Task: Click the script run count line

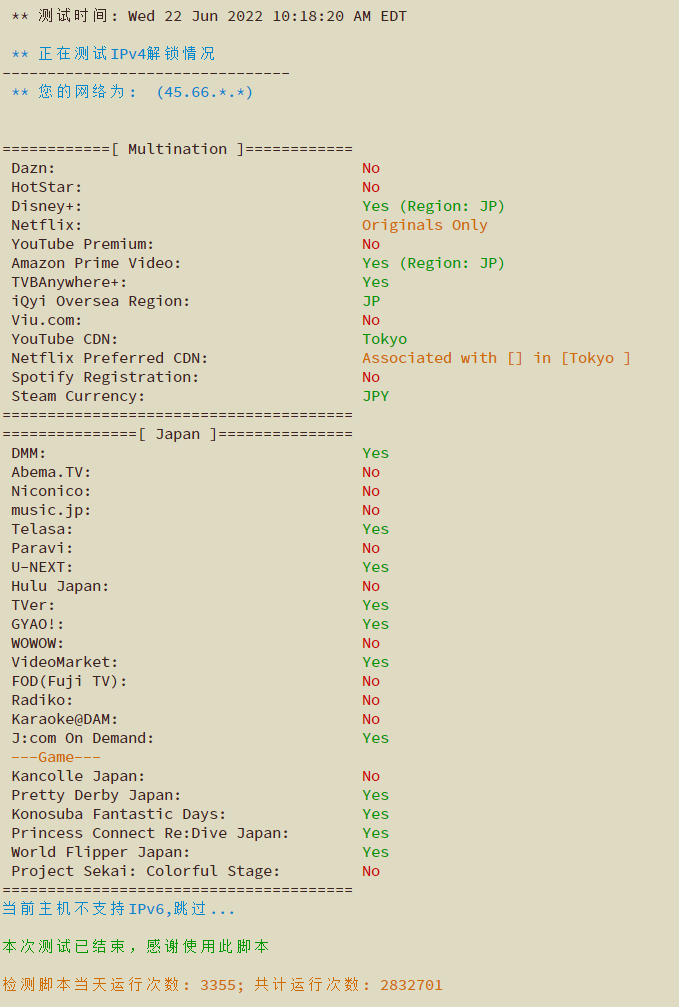Action: (222, 985)
